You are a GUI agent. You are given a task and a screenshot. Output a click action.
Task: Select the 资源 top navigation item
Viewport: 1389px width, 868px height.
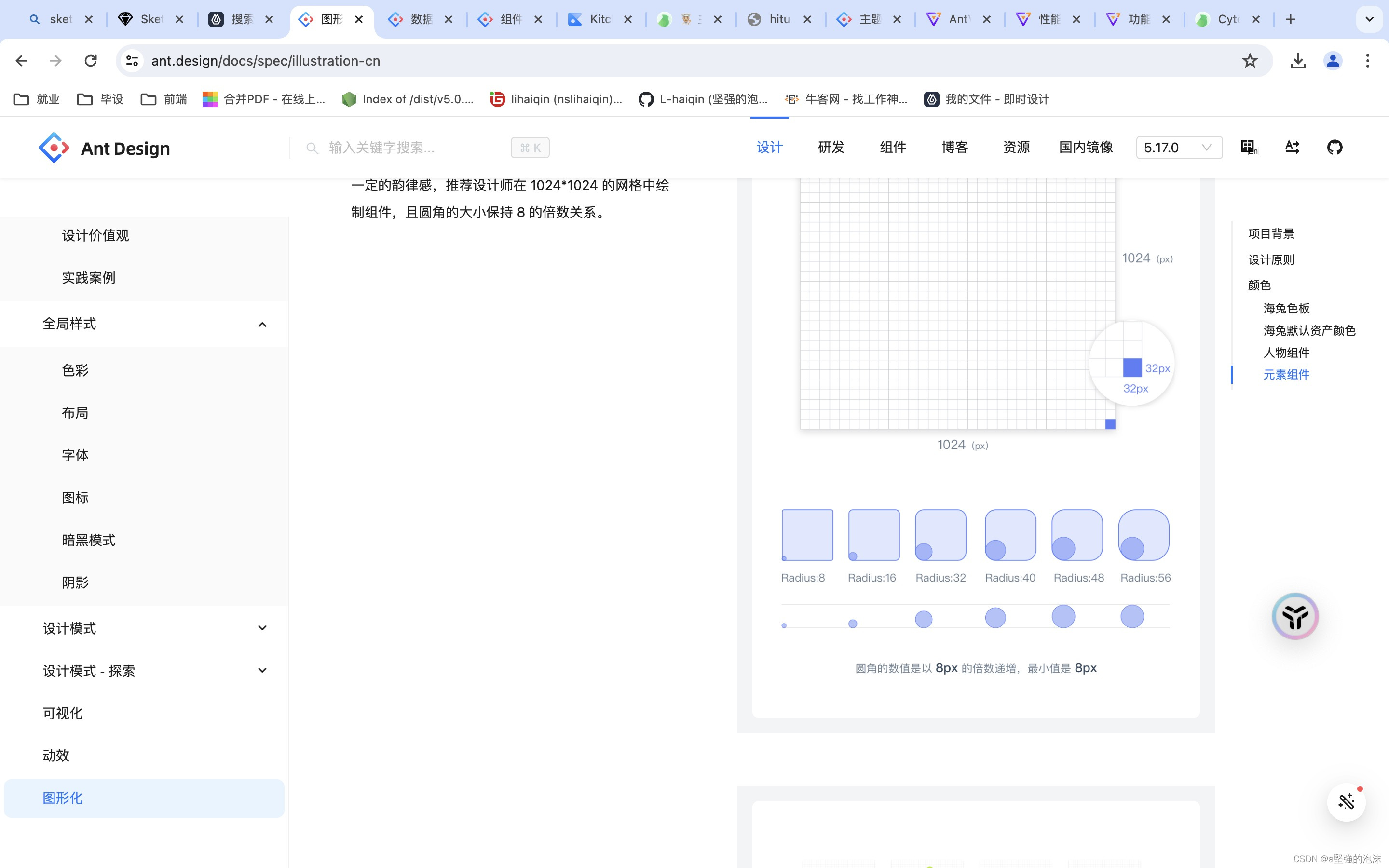tap(1017, 148)
